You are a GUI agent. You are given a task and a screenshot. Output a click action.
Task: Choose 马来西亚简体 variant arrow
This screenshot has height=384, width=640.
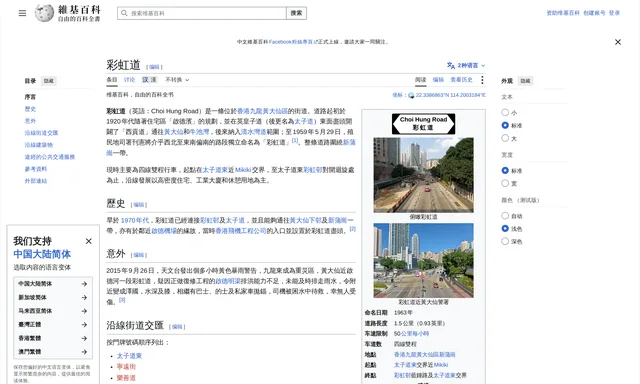[x=84, y=311]
